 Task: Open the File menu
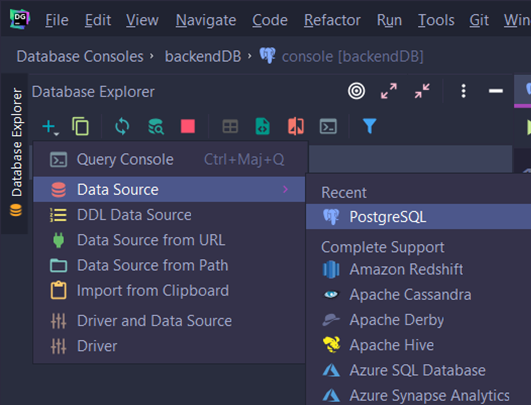point(57,20)
